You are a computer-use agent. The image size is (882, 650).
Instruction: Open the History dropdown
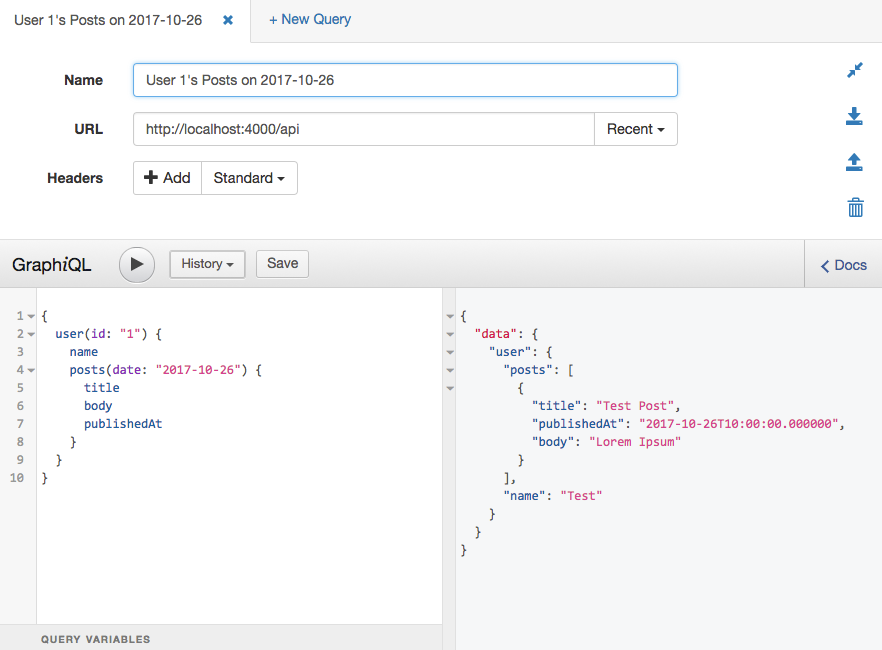point(207,264)
